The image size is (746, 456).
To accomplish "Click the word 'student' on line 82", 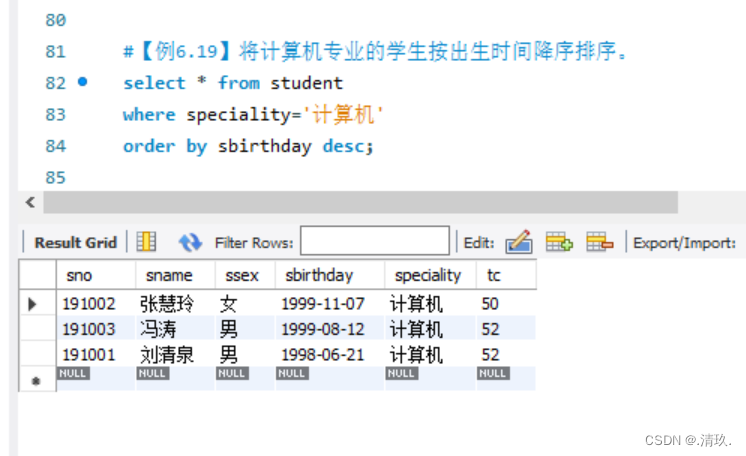I will coord(307,83).
